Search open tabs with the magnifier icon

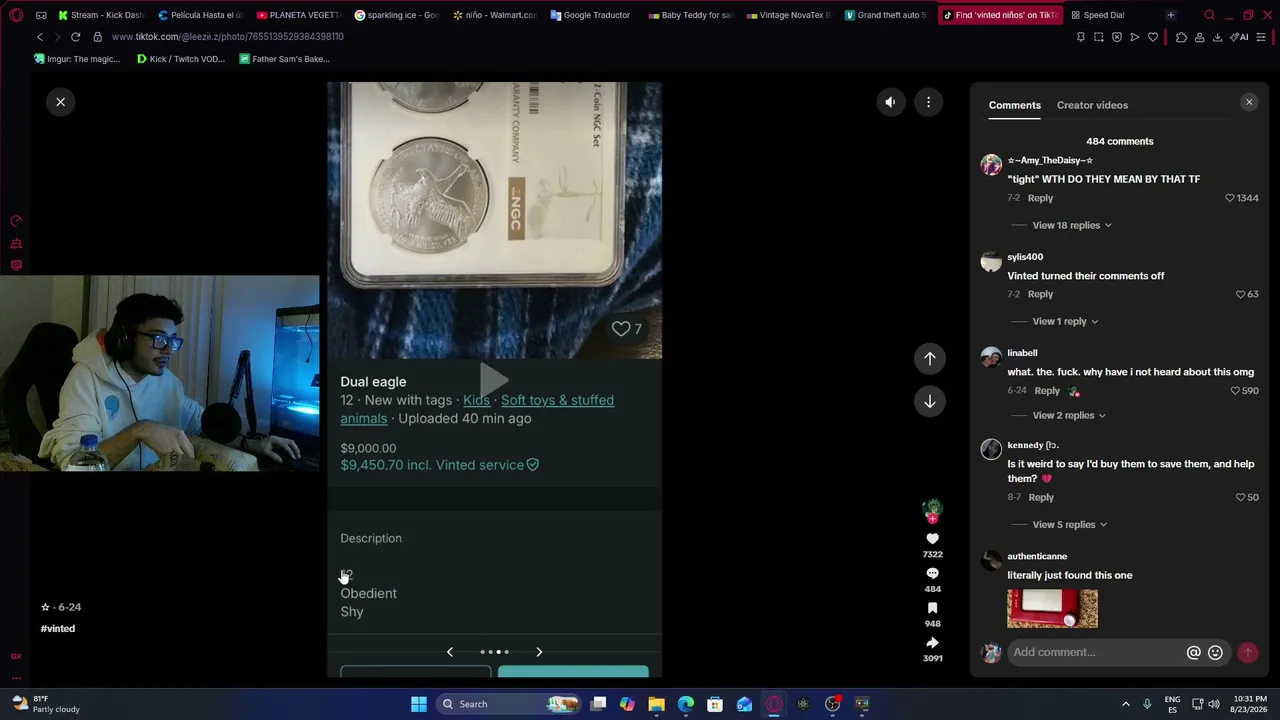1209,15
